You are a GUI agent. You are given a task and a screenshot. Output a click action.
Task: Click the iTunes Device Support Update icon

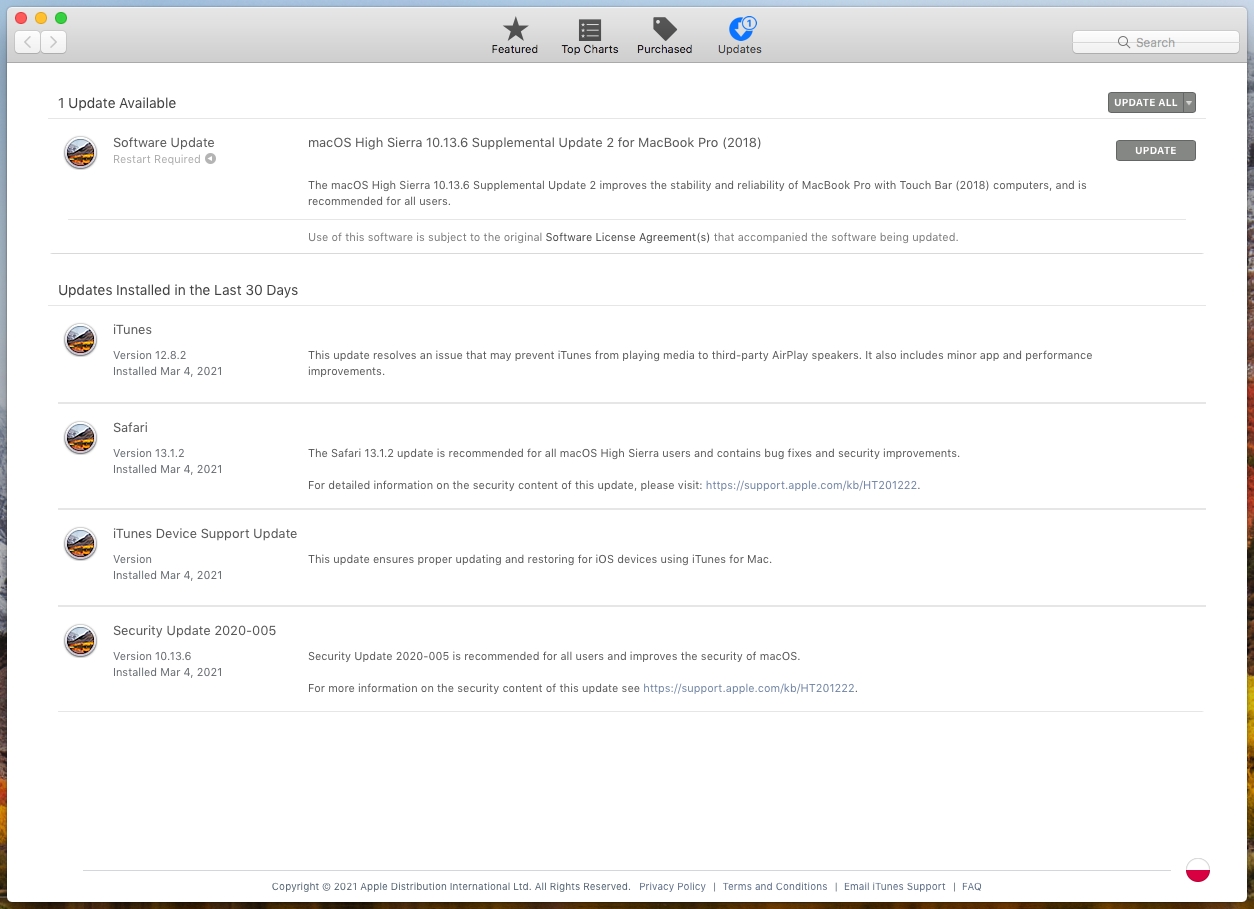click(x=81, y=544)
